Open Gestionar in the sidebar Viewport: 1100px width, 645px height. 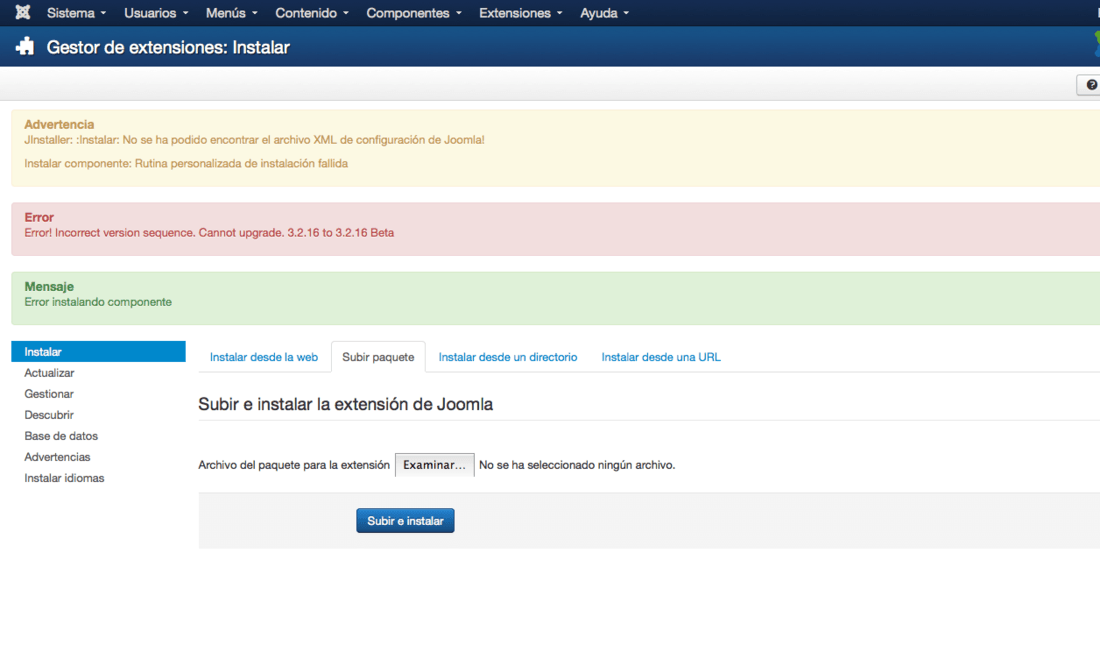(49, 394)
